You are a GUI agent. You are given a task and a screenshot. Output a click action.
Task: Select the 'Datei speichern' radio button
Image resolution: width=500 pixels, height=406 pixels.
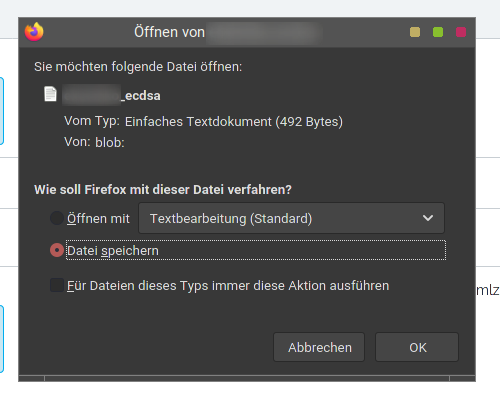(x=57, y=250)
